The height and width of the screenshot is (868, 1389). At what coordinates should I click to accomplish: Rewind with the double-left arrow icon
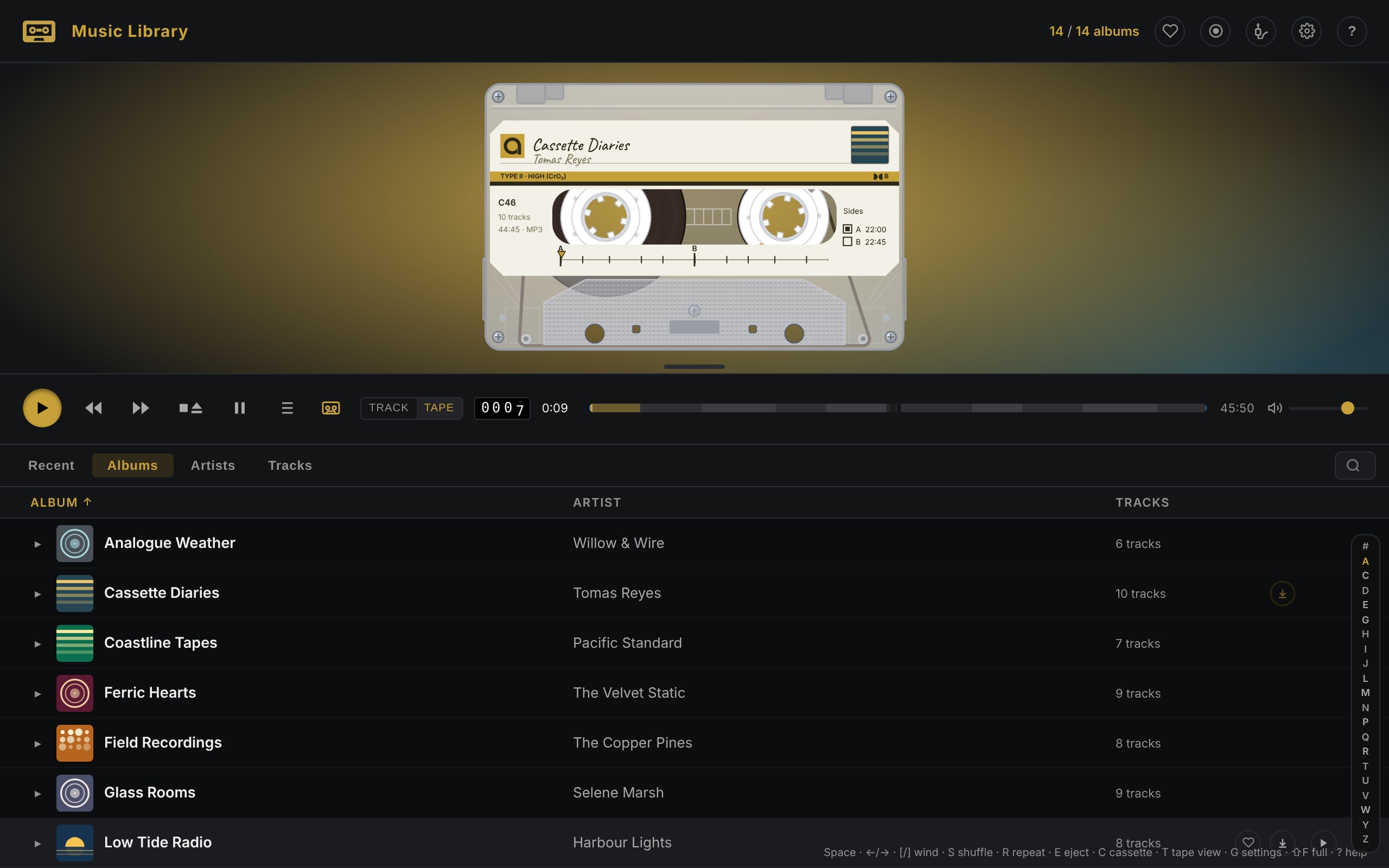[x=93, y=407]
